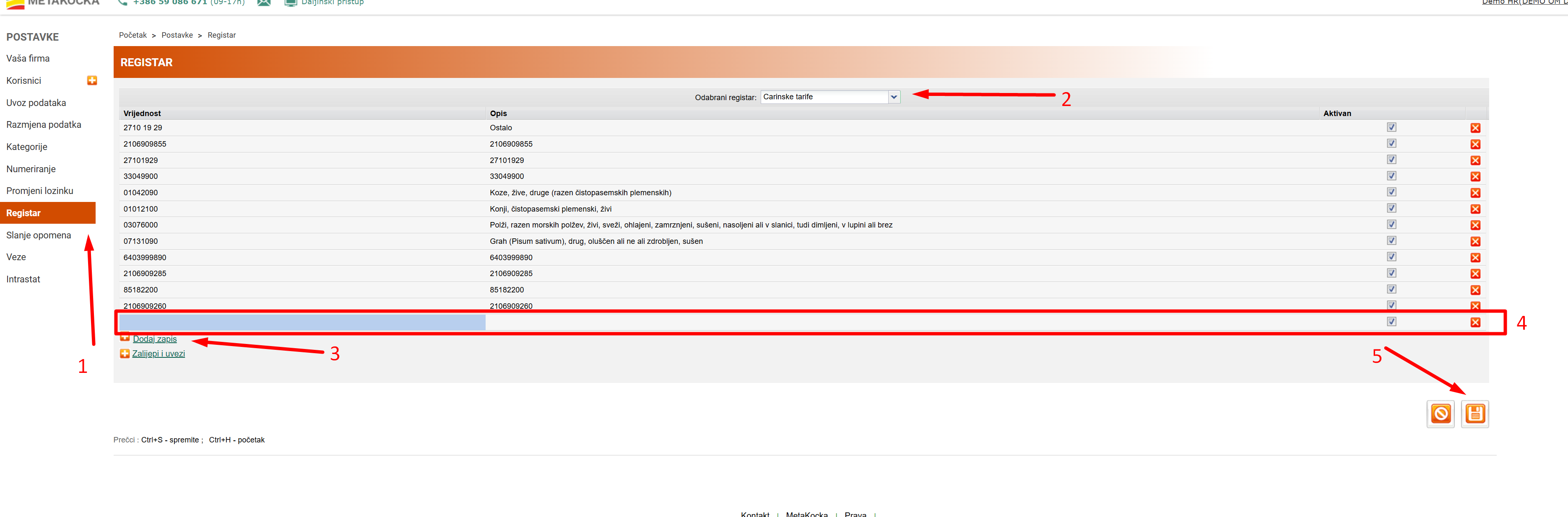The image size is (1568, 517).
Task: Delete the new empty highlighted row
Action: 1475,322
